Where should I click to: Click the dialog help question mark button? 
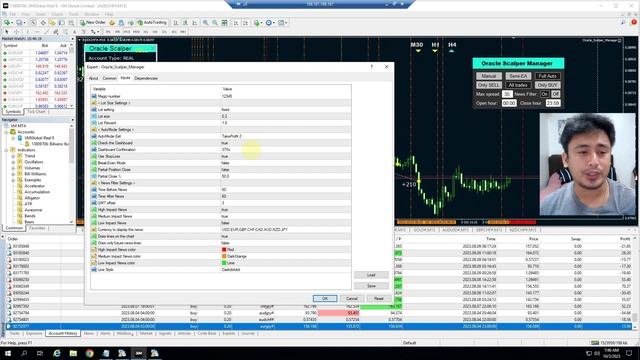coord(371,67)
